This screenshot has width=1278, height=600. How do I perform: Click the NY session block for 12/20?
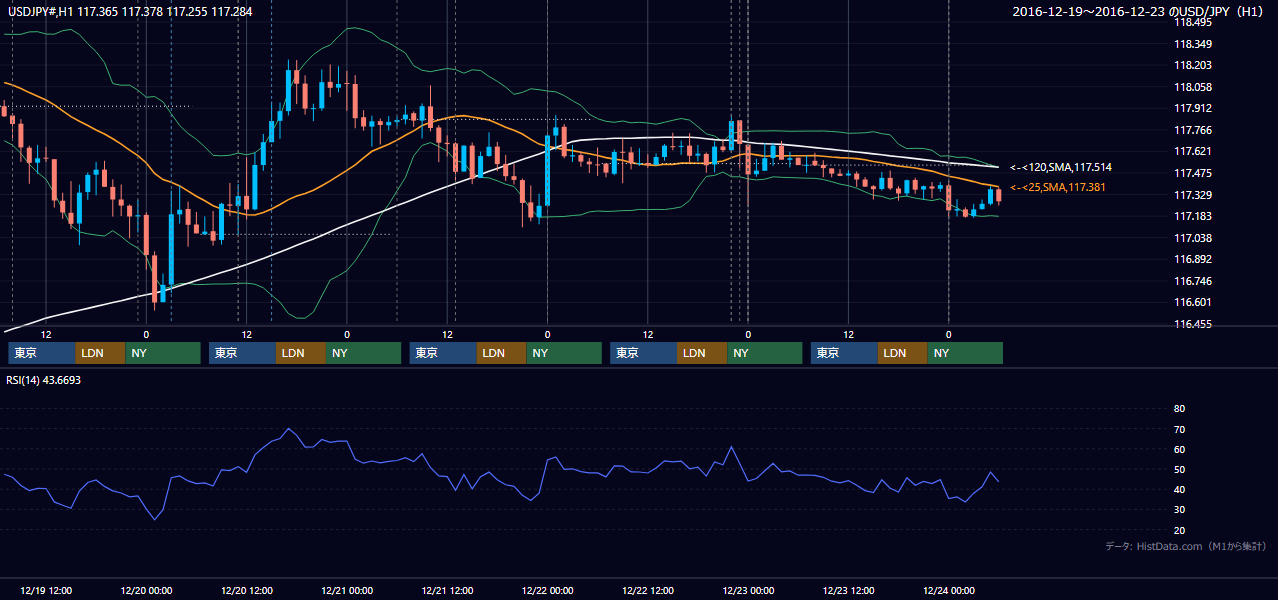coord(364,353)
